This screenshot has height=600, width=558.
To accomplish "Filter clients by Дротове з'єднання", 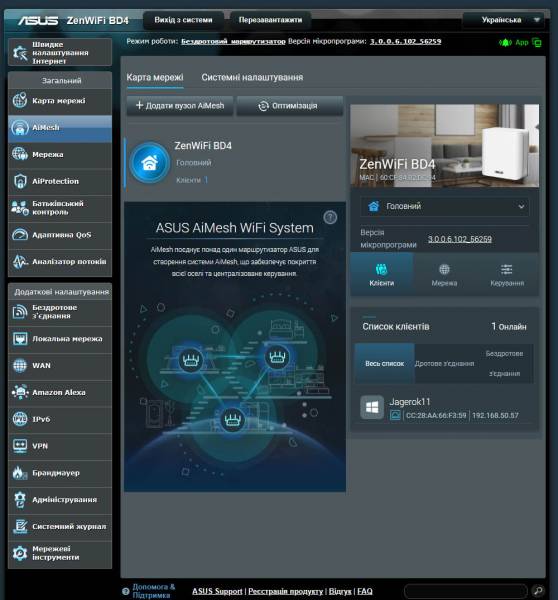I will click(444, 364).
